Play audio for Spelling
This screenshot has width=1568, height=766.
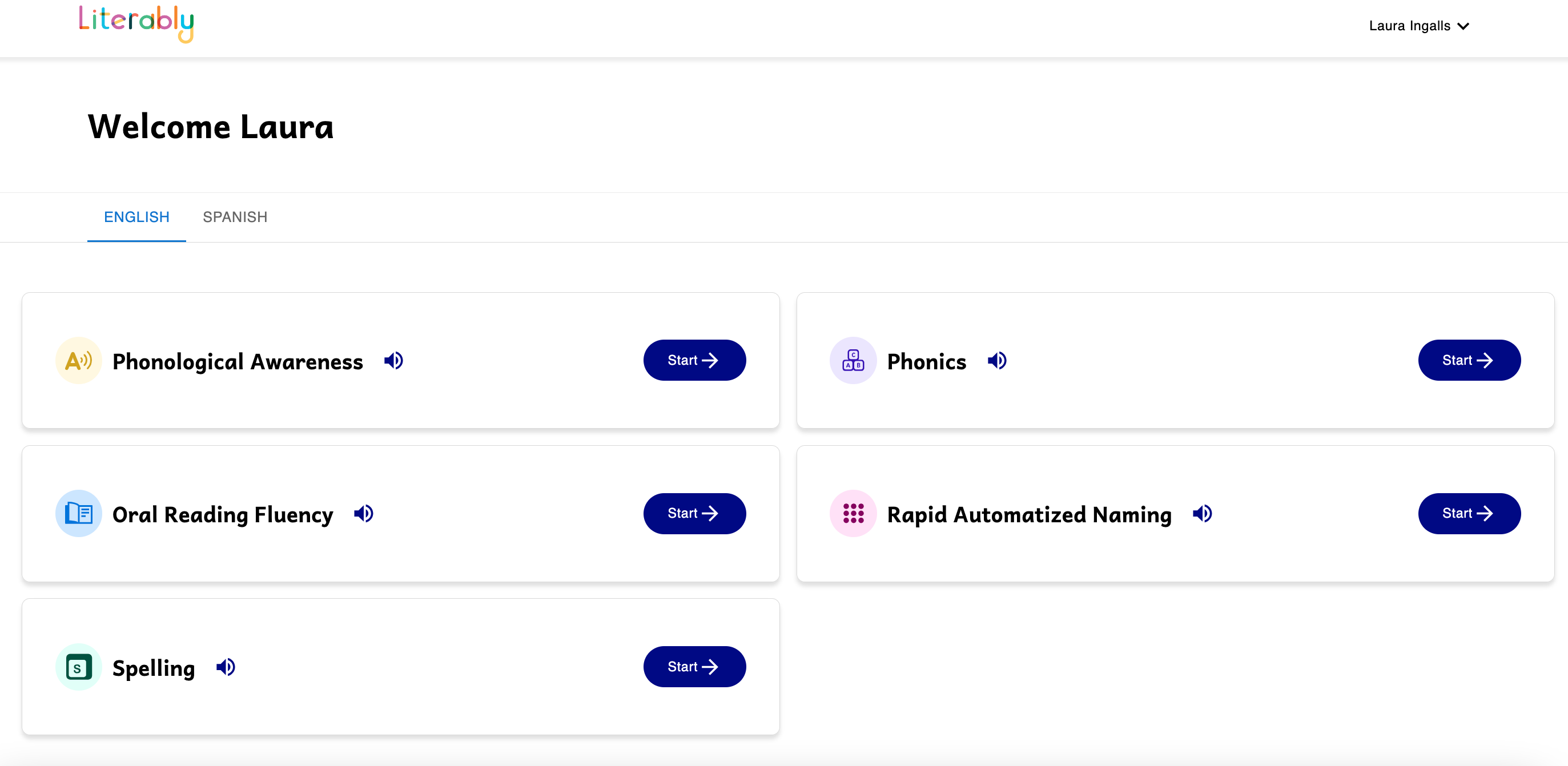pos(225,667)
